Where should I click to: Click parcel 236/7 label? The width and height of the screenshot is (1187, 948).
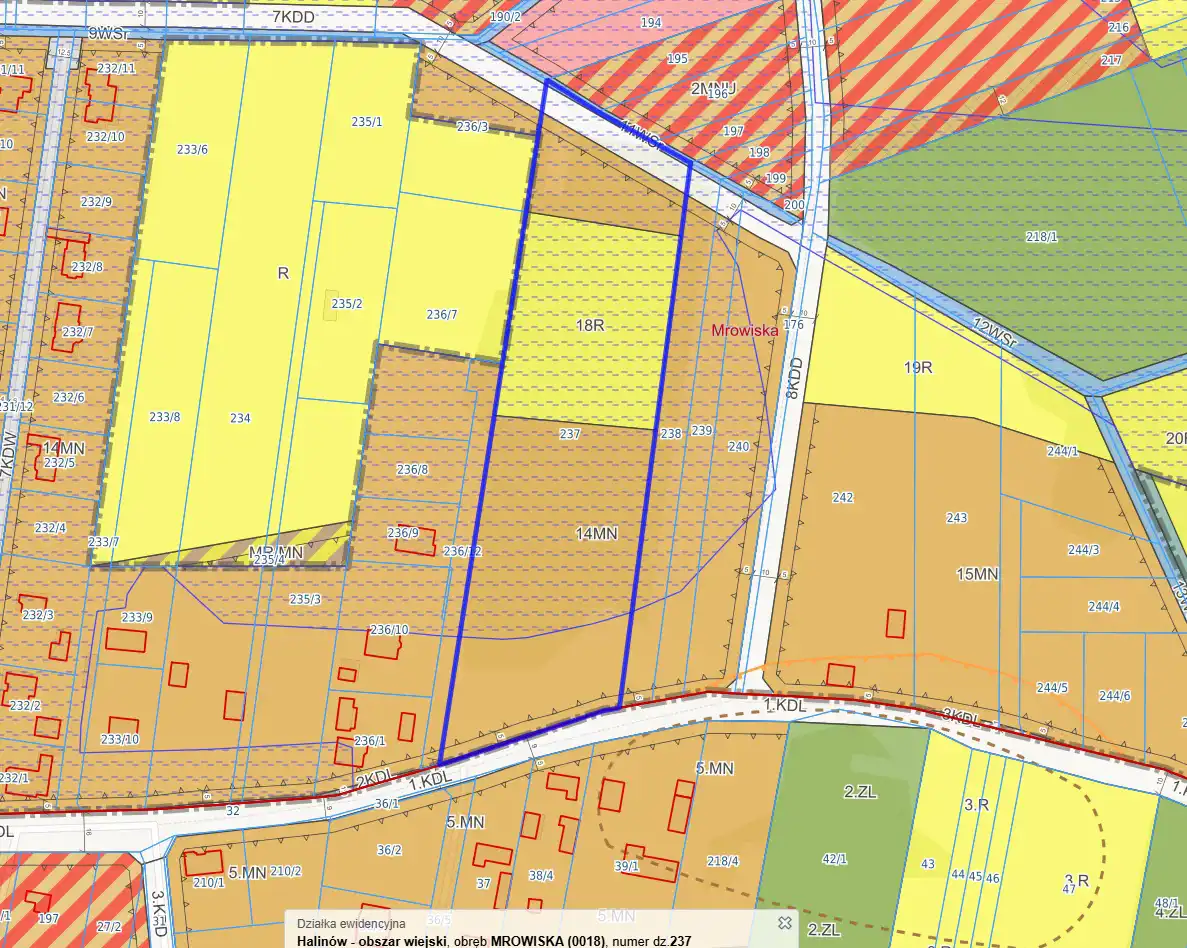point(441,314)
